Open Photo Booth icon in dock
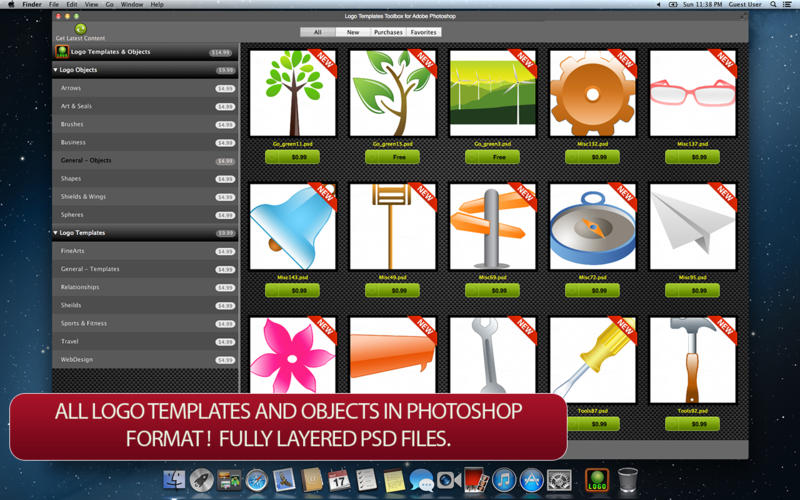The width and height of the screenshot is (800, 500). pos(477,480)
